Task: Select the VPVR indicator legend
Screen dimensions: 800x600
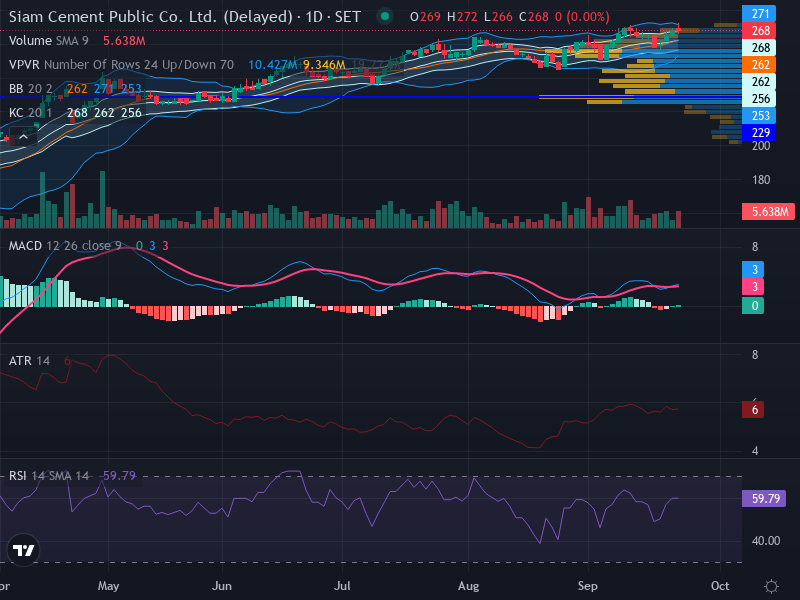Action: click(x=121, y=65)
